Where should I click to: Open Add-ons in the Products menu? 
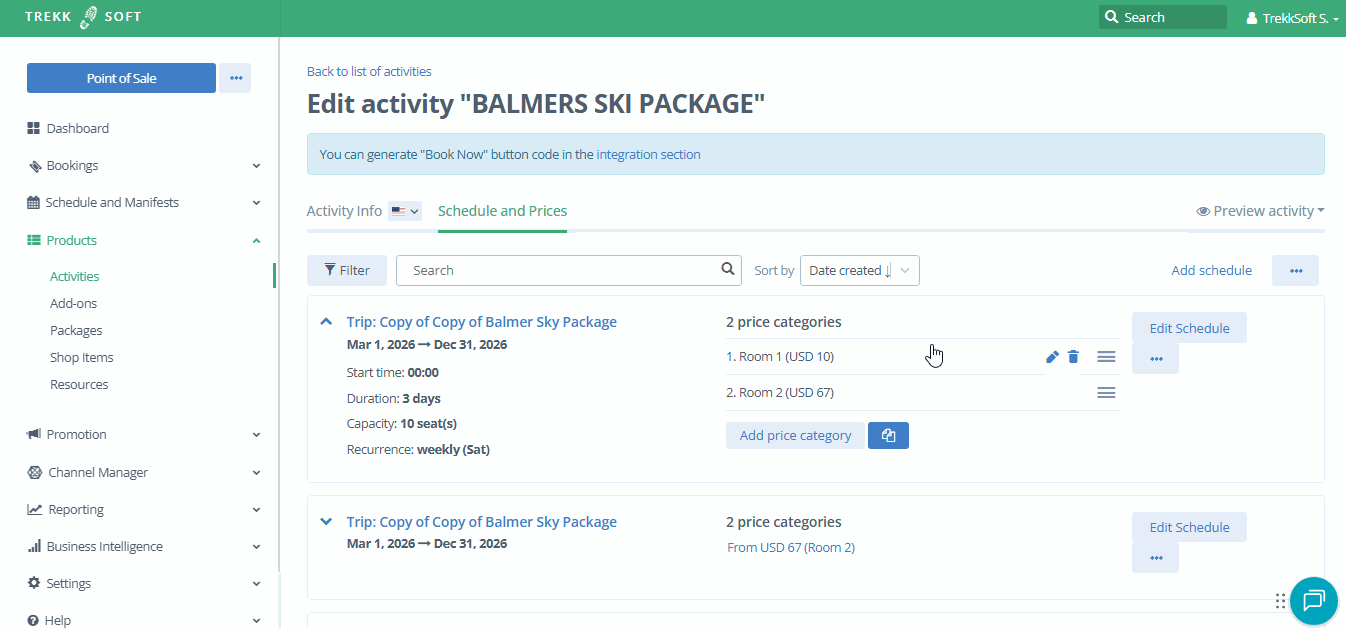73,303
